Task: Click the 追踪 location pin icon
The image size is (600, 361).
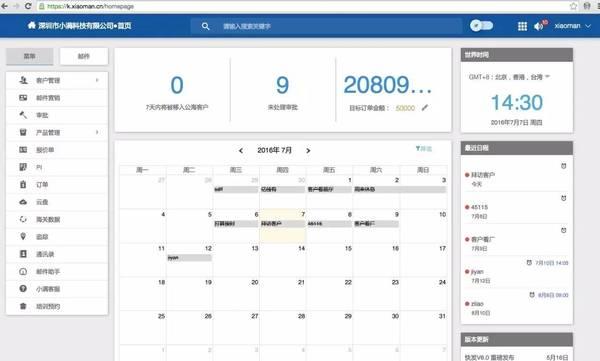Action: 23,236
